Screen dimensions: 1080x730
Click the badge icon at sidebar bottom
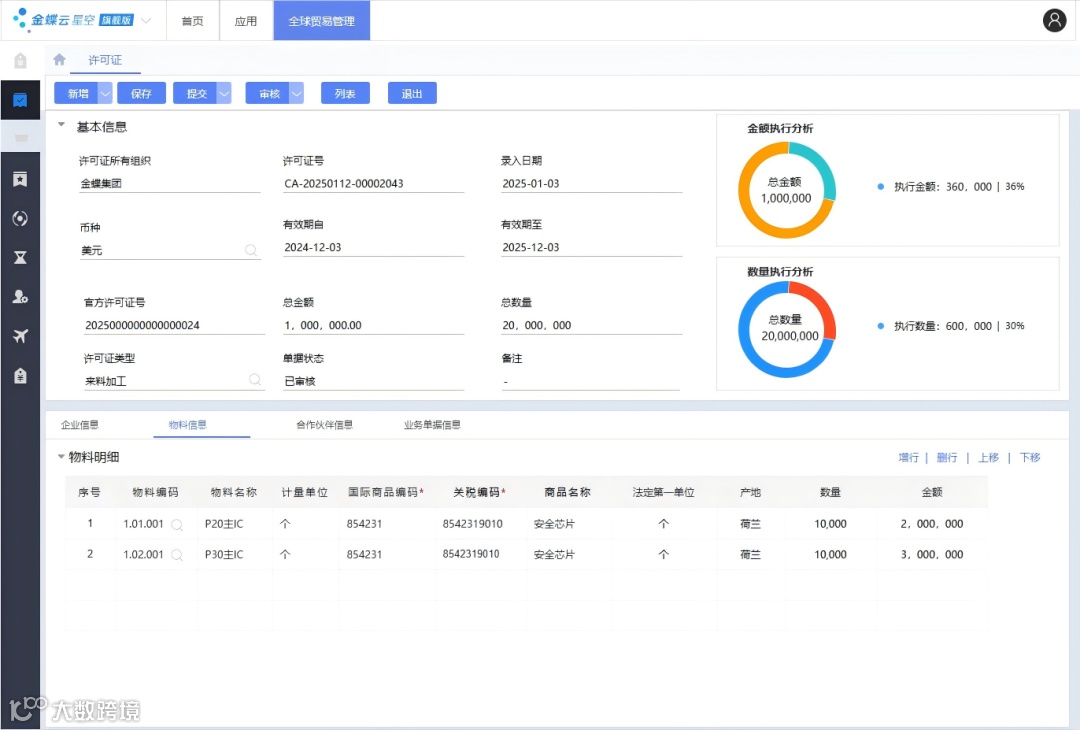20,375
